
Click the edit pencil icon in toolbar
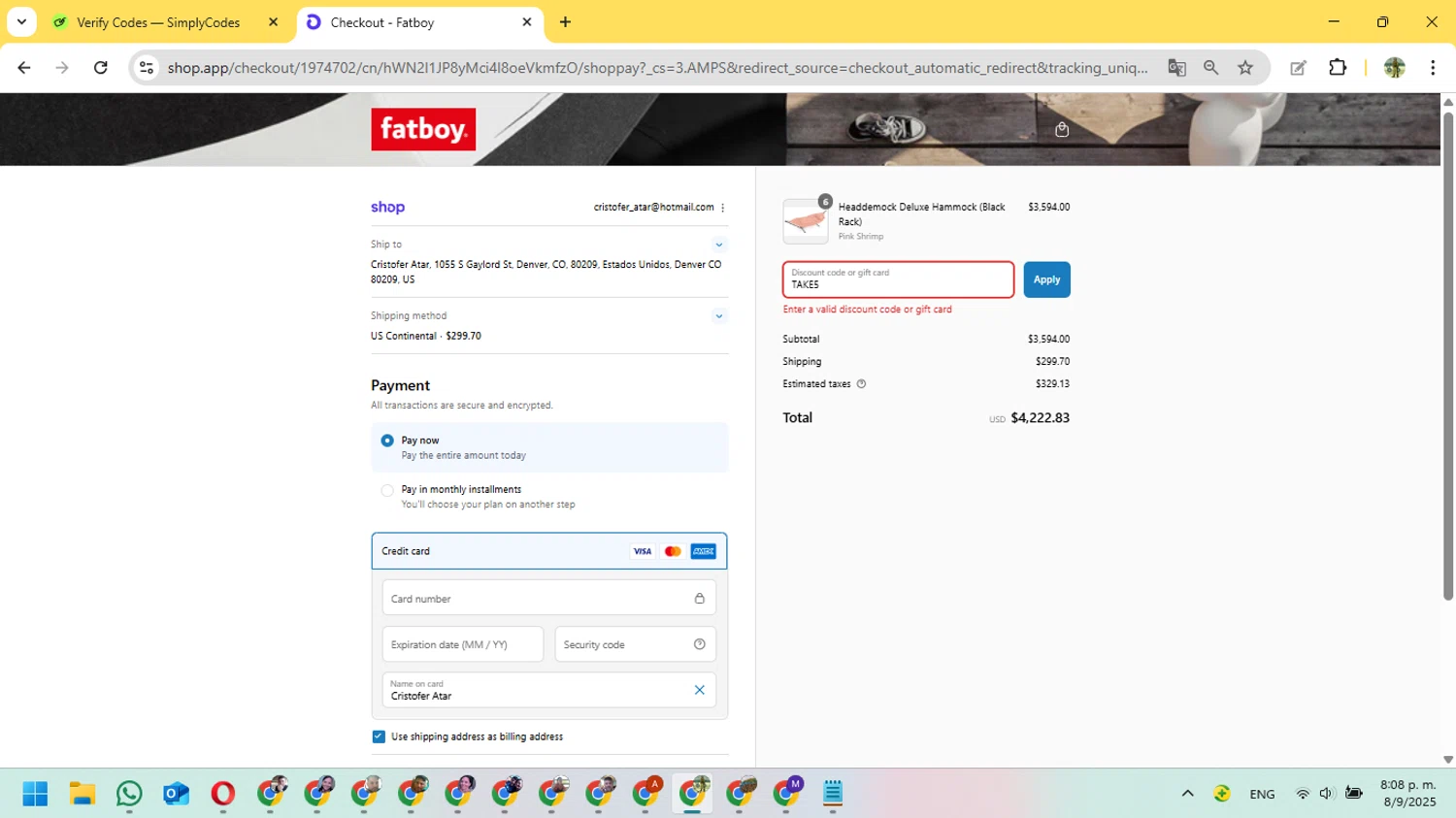(1298, 68)
